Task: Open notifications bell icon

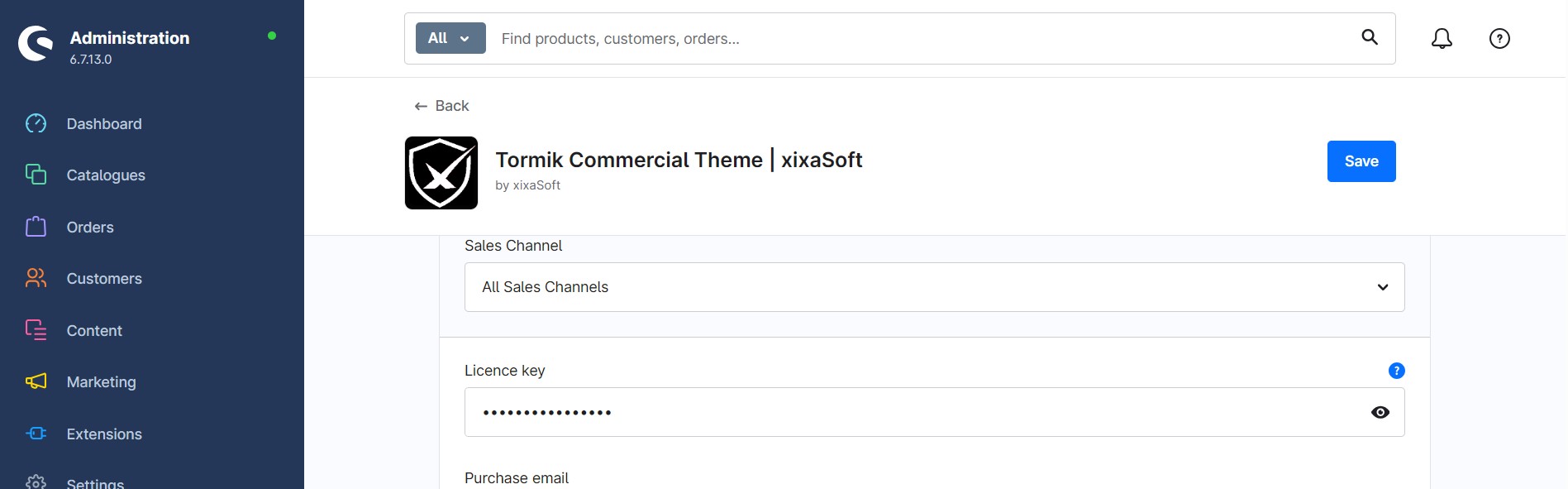Action: click(1442, 38)
